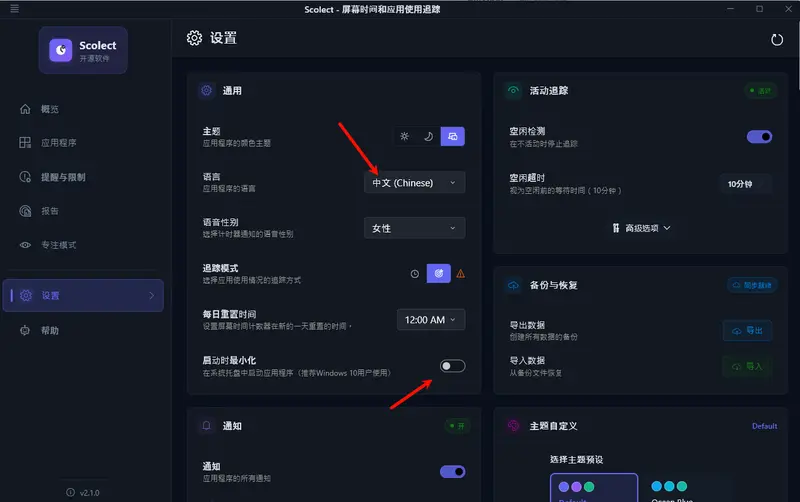Select the clock tracking mode icon
The height and width of the screenshot is (502, 800).
click(x=415, y=274)
